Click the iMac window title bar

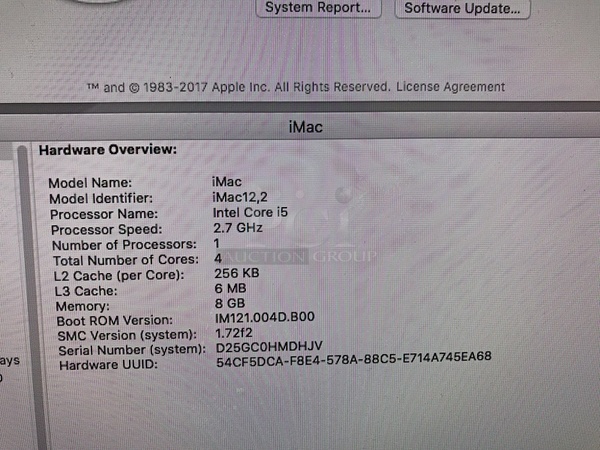pyautogui.click(x=300, y=127)
